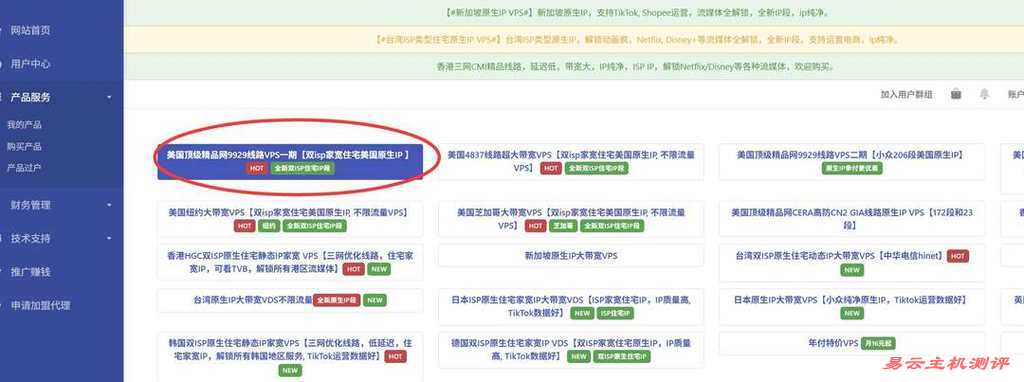The image size is (1024, 382).
Task: Select 年付特价VPS product tab
Action: tap(852, 343)
